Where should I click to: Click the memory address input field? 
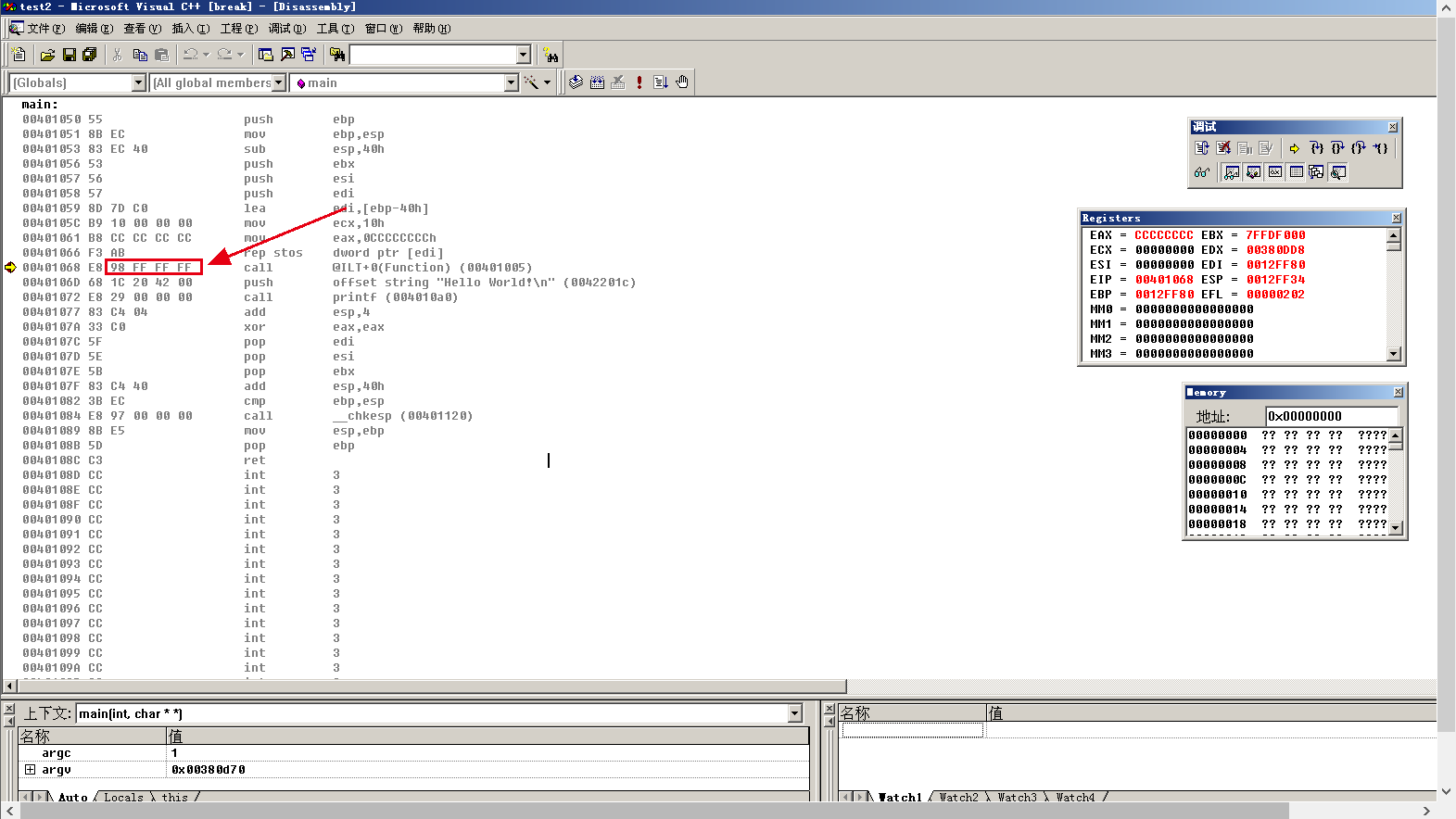(x=1332, y=416)
